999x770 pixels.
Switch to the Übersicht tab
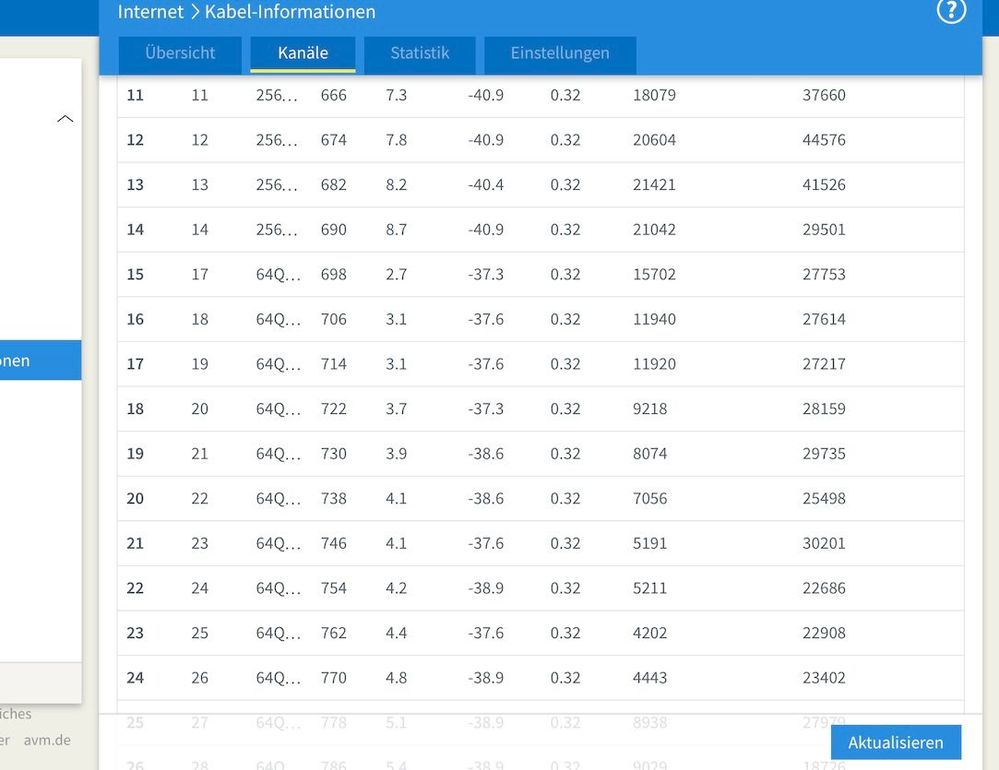180,53
